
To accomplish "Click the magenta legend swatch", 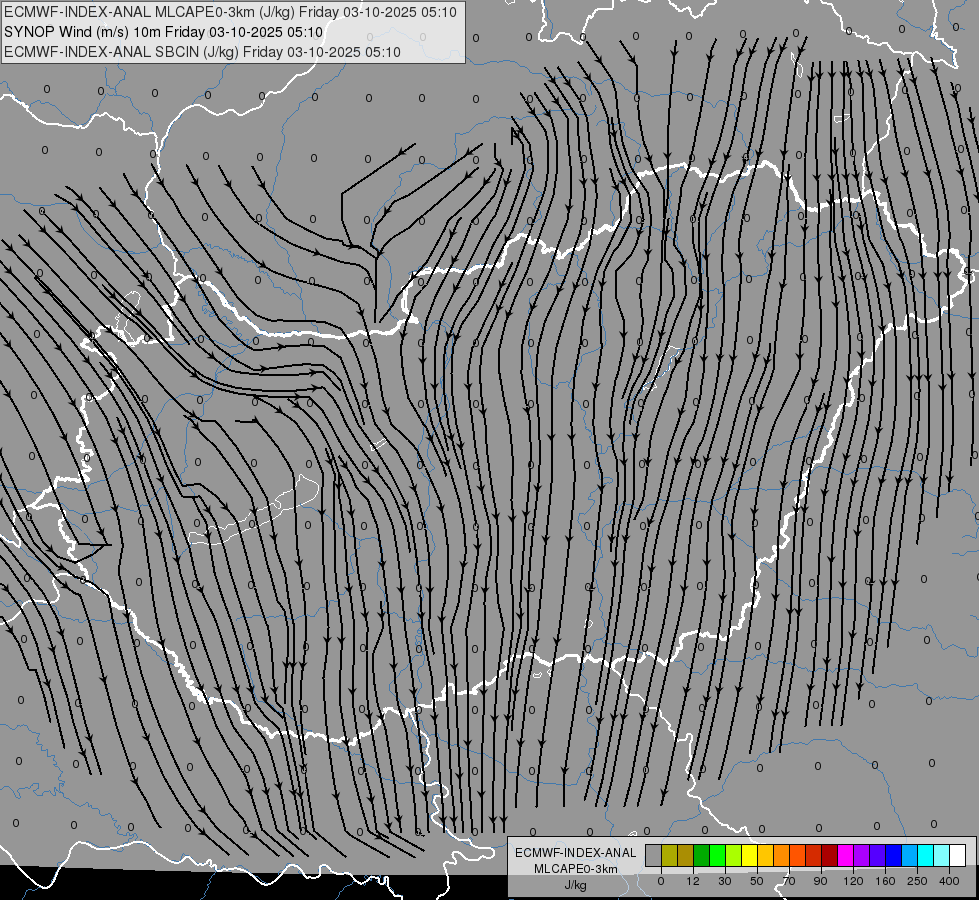I will [846, 855].
